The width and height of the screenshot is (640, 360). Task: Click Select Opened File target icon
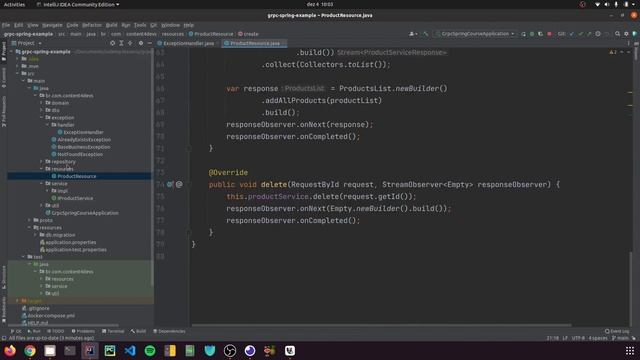[x=112, y=43]
